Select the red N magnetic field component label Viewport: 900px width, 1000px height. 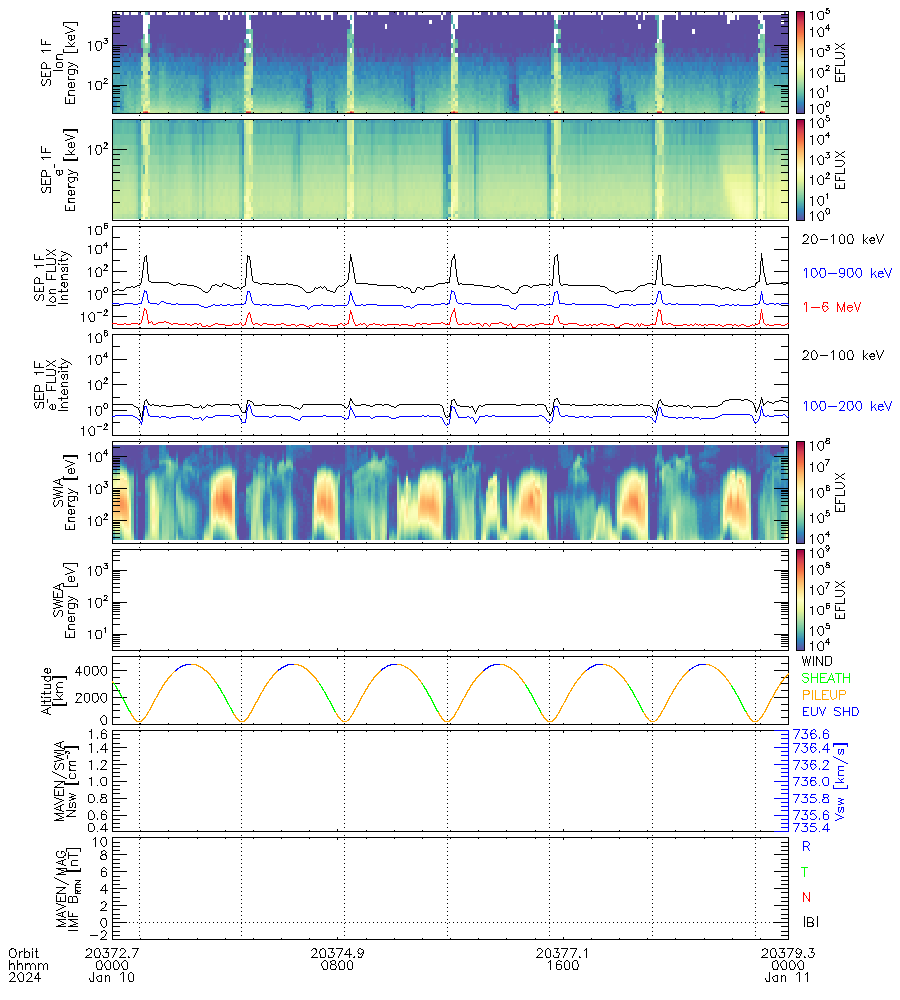coord(806,897)
